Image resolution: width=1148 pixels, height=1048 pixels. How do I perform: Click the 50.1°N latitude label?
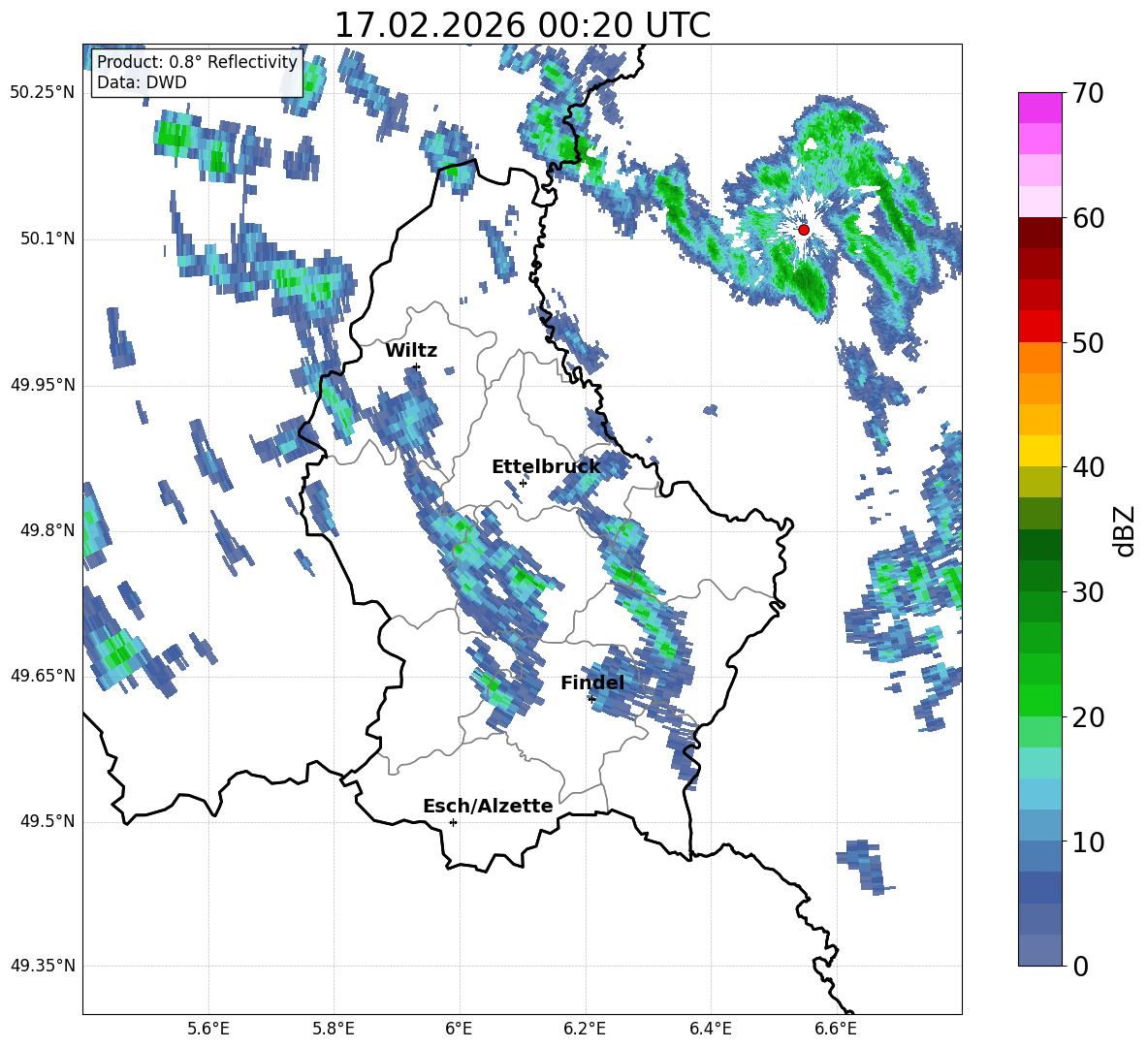click(48, 239)
